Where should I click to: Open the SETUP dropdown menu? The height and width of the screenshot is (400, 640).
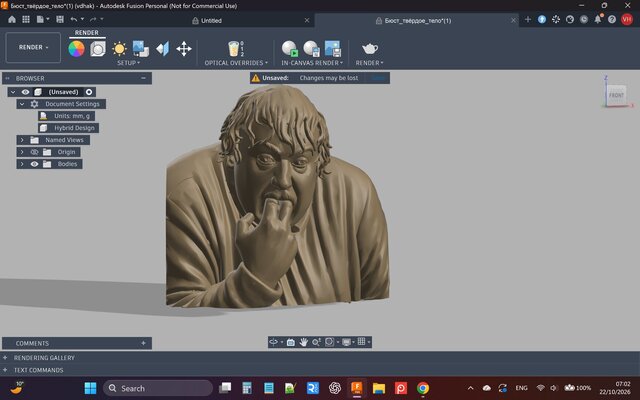coord(129,63)
